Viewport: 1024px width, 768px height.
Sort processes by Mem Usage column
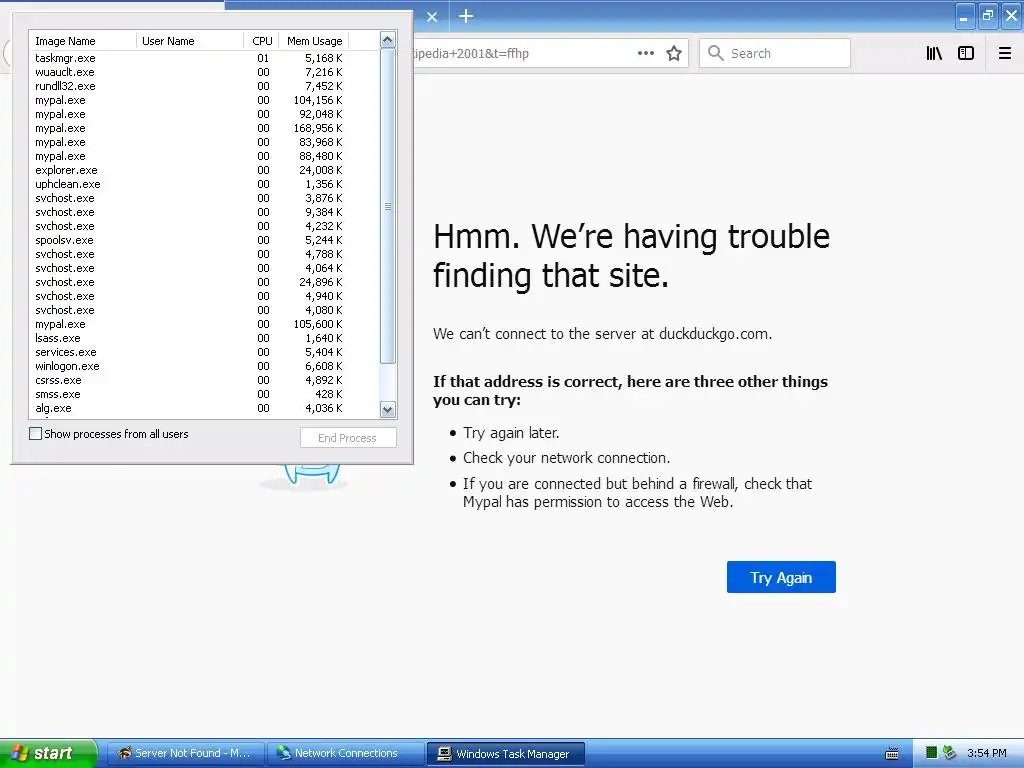(x=314, y=40)
